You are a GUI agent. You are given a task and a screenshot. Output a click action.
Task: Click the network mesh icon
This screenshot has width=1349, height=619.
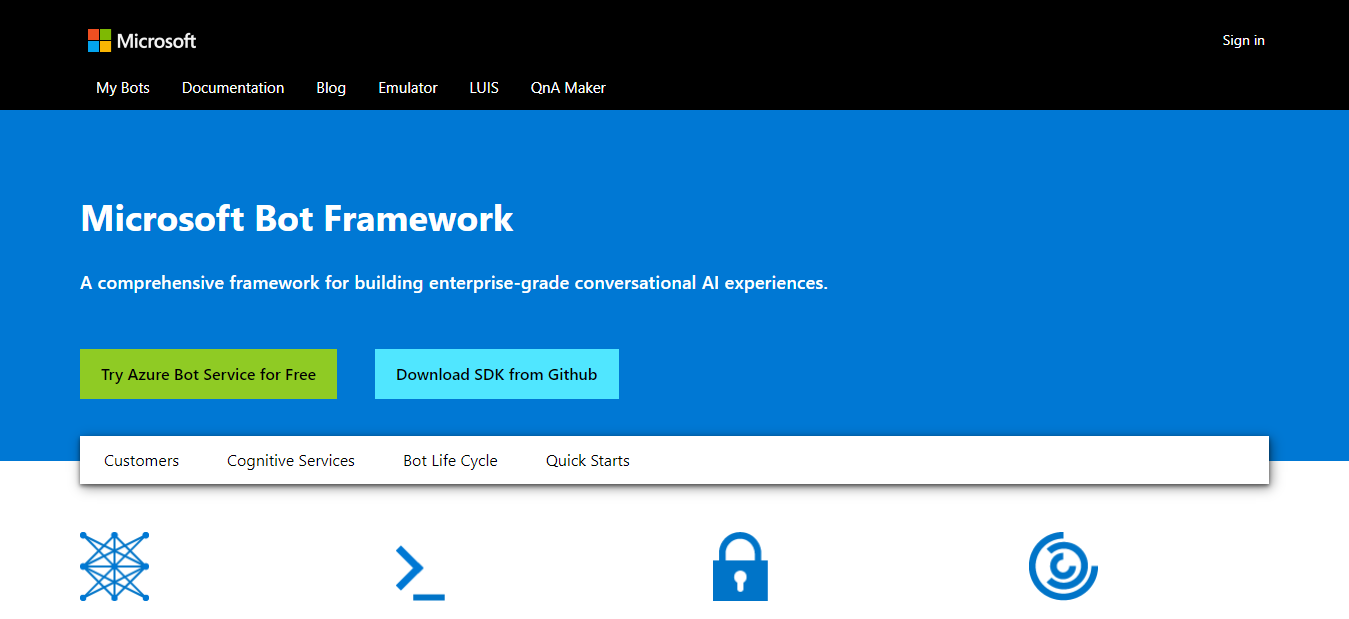coord(114,566)
